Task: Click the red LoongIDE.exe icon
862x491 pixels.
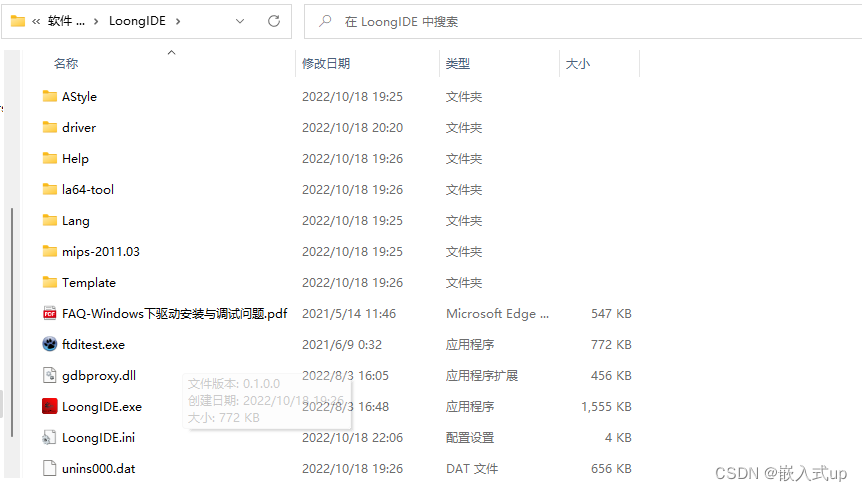Action: pos(49,406)
